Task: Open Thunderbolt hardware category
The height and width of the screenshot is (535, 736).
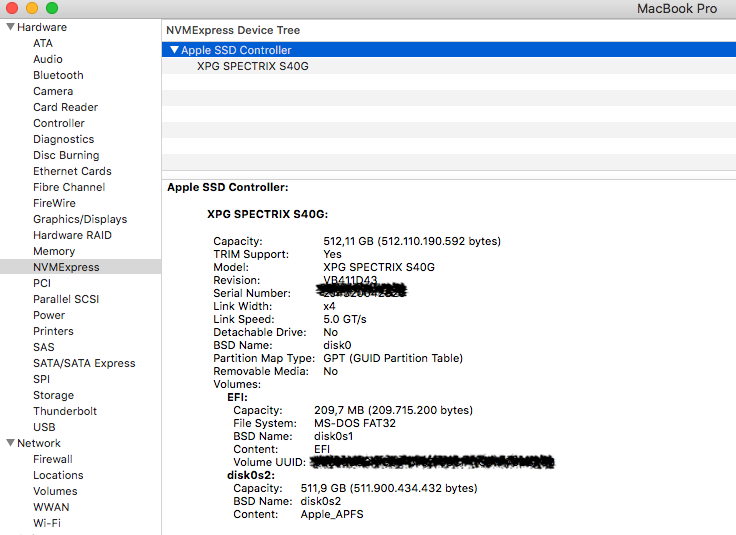Action: click(65, 411)
